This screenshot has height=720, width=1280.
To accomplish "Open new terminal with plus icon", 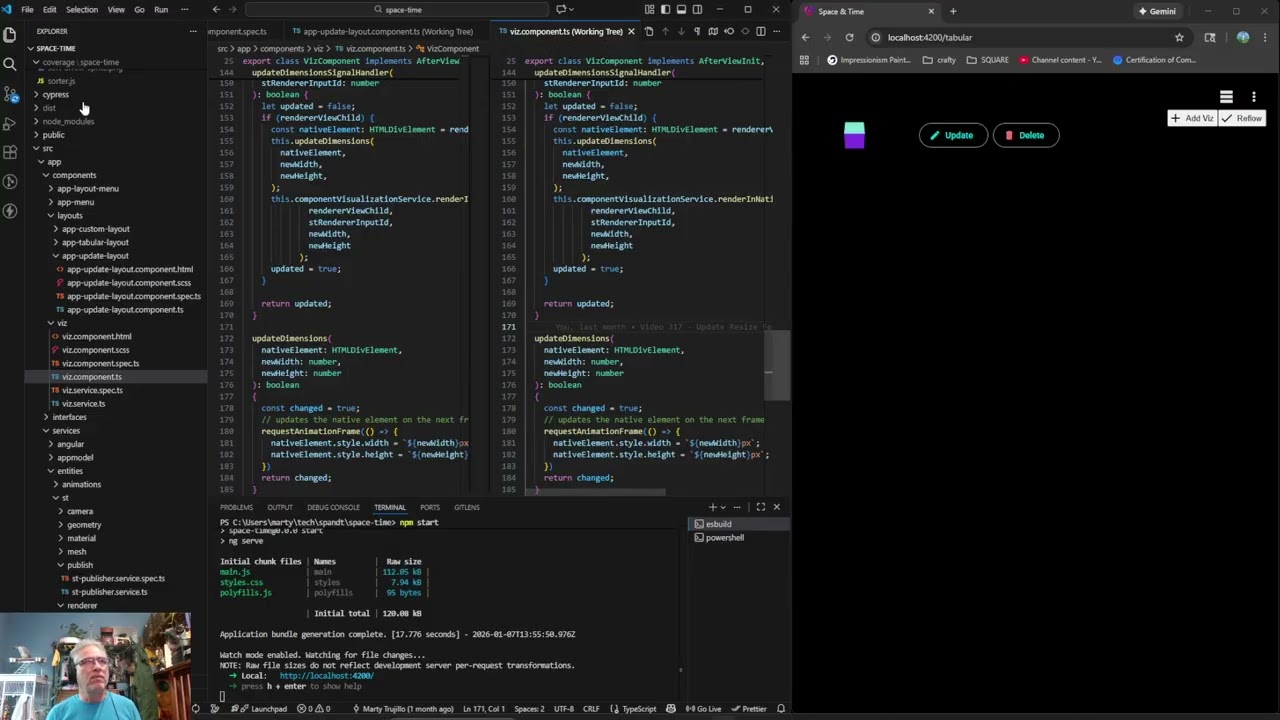I will [713, 507].
